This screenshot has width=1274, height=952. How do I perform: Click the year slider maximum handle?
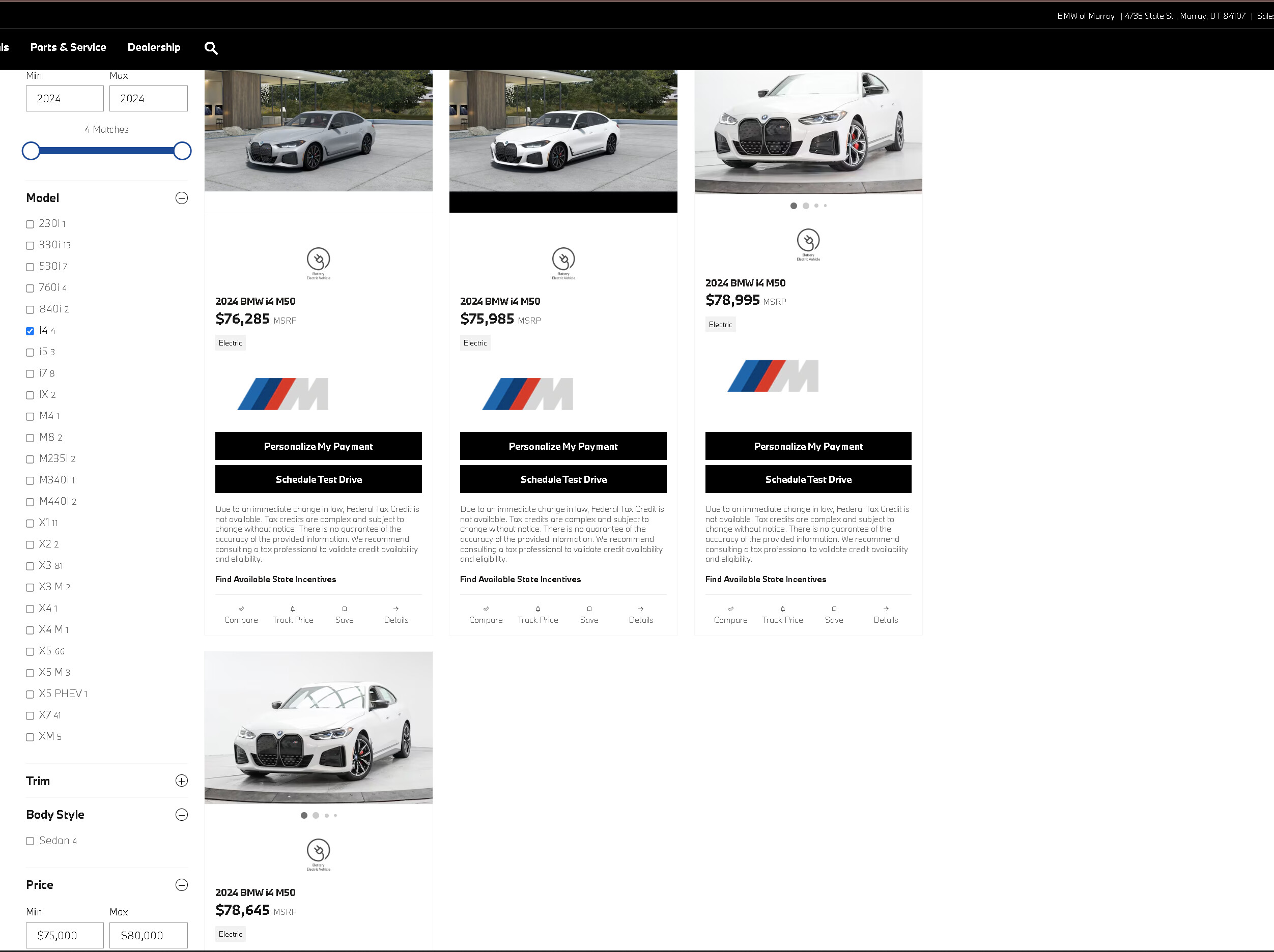pos(182,151)
